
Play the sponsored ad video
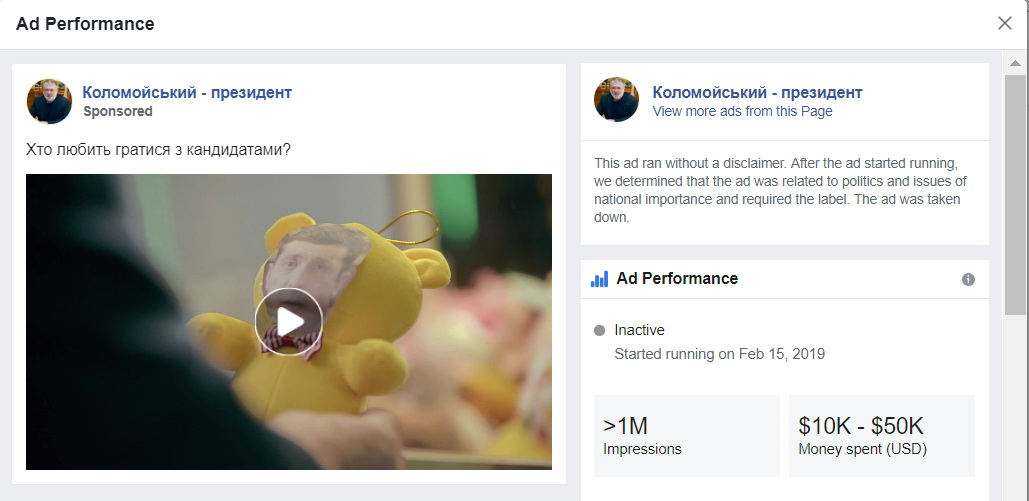click(288, 321)
